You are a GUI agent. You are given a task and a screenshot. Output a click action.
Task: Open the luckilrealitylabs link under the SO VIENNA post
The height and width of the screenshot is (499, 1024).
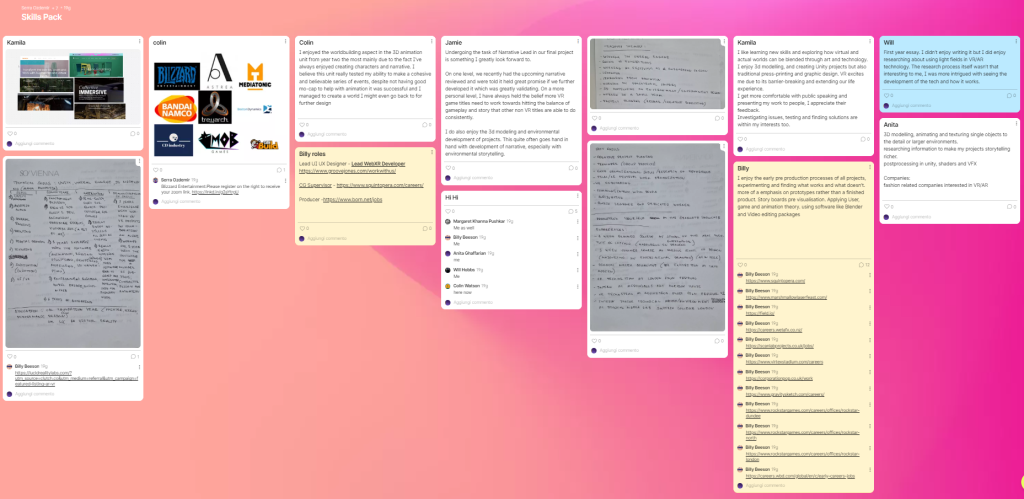[x=77, y=378]
